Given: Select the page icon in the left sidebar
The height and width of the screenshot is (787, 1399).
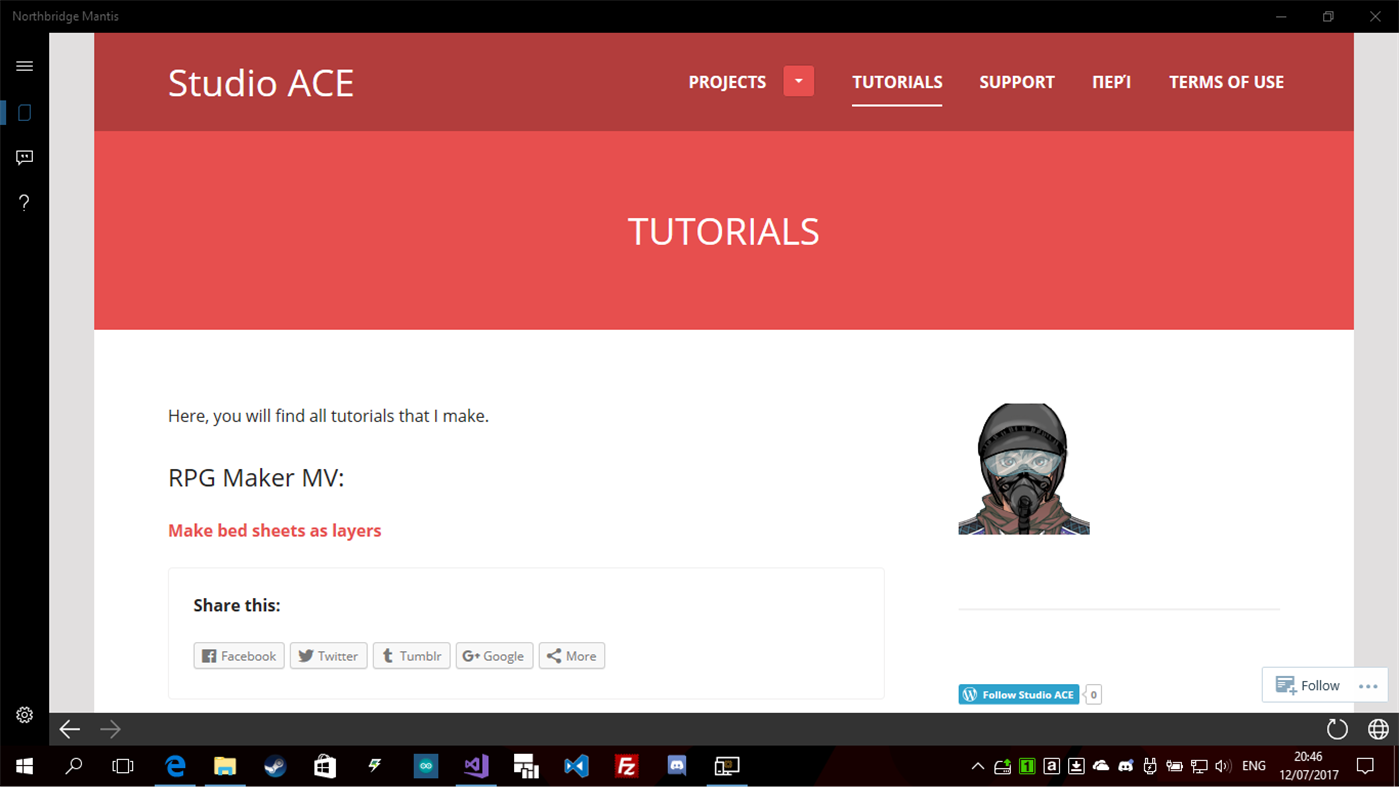Looking at the screenshot, I should [24, 112].
